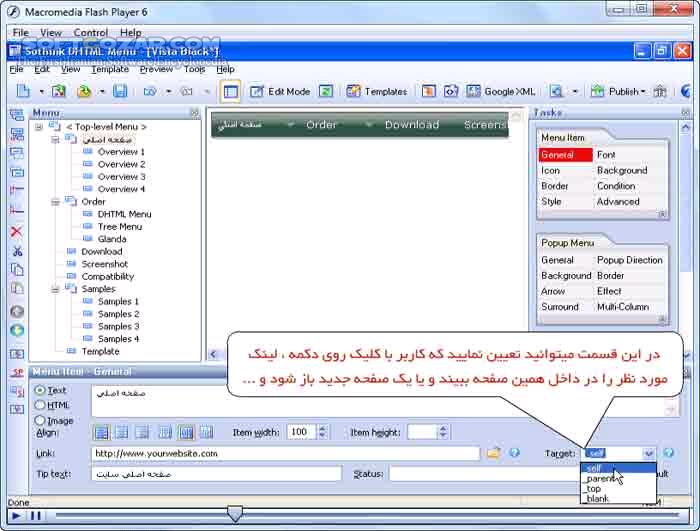This screenshot has width=700, height=531.
Task: Open the dropdown arrow next to Publish
Action: click(x=643, y=92)
